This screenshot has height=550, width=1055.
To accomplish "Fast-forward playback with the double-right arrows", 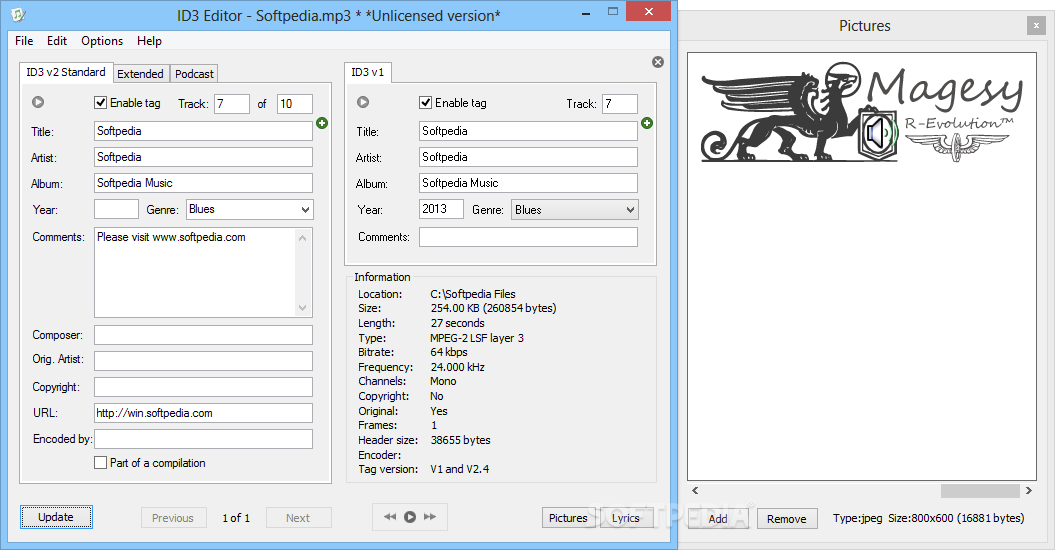I will point(430,517).
